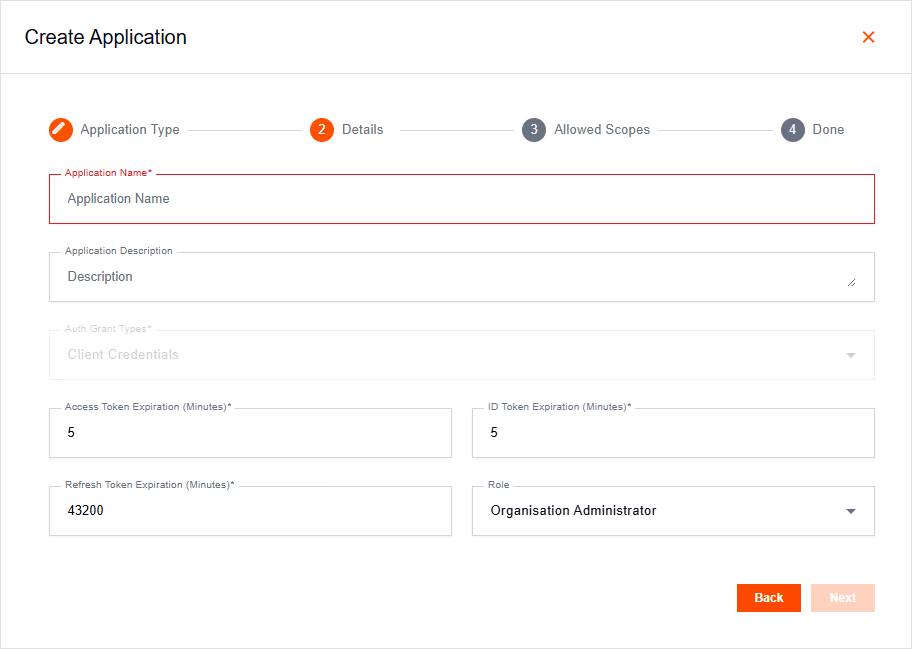The height and width of the screenshot is (649, 912).
Task: Click the Role dropdown arrow icon
Action: (851, 511)
